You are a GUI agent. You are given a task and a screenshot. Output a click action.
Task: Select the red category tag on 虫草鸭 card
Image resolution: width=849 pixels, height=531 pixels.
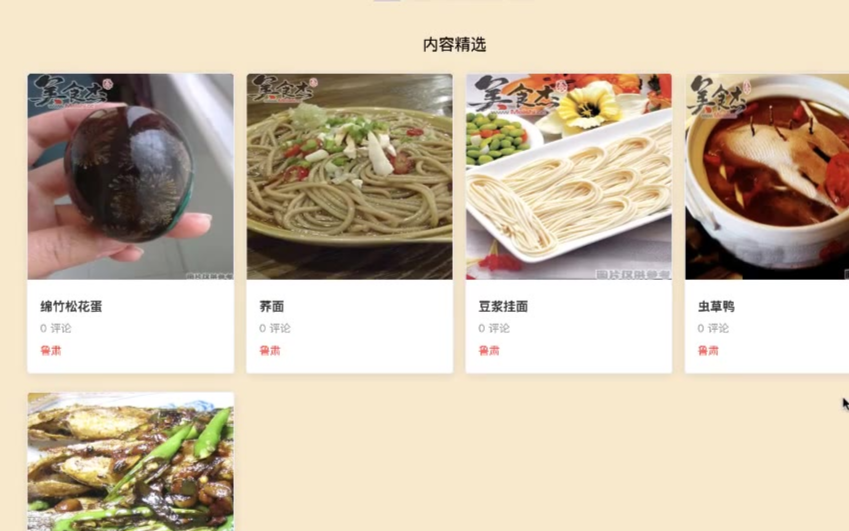tap(708, 351)
